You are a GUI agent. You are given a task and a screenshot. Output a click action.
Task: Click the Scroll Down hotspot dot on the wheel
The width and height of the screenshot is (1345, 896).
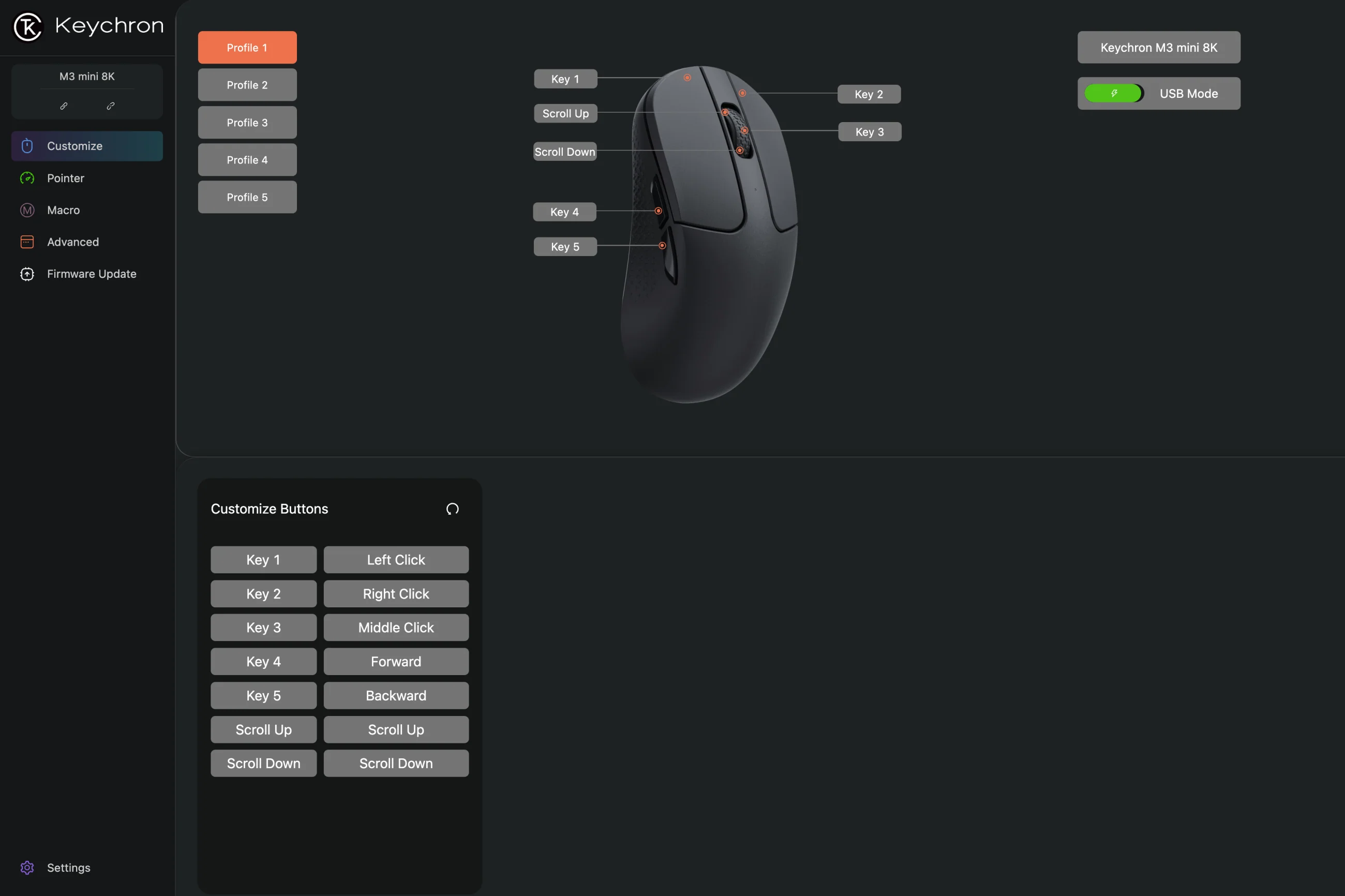740,151
